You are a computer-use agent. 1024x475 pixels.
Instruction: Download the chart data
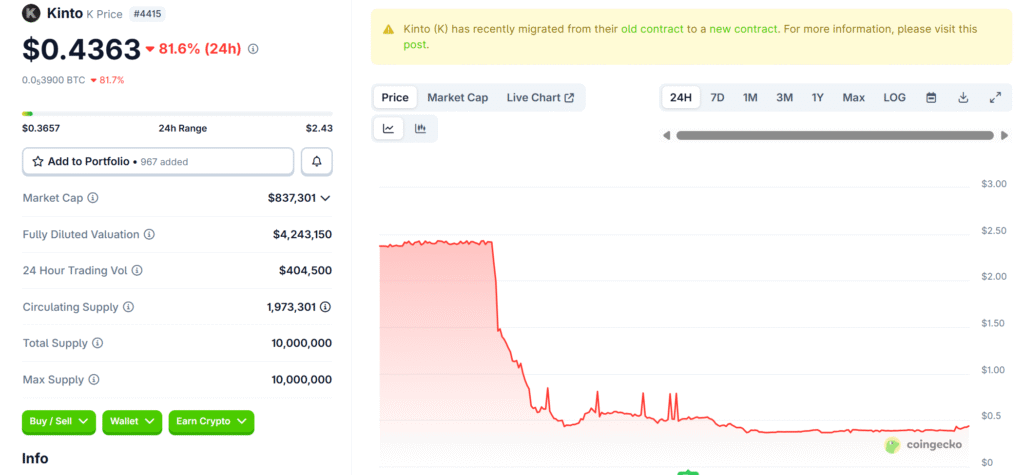click(963, 97)
